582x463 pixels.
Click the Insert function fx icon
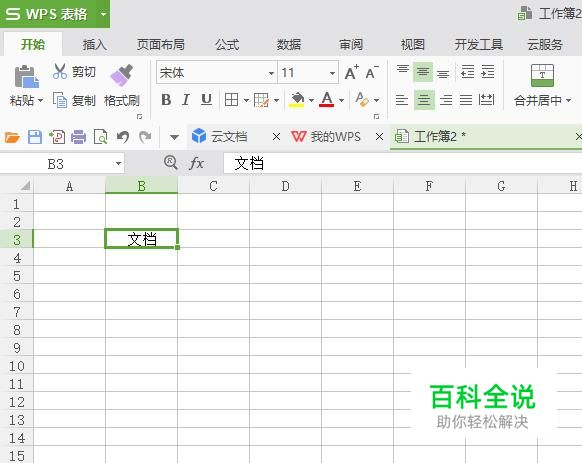[x=196, y=163]
